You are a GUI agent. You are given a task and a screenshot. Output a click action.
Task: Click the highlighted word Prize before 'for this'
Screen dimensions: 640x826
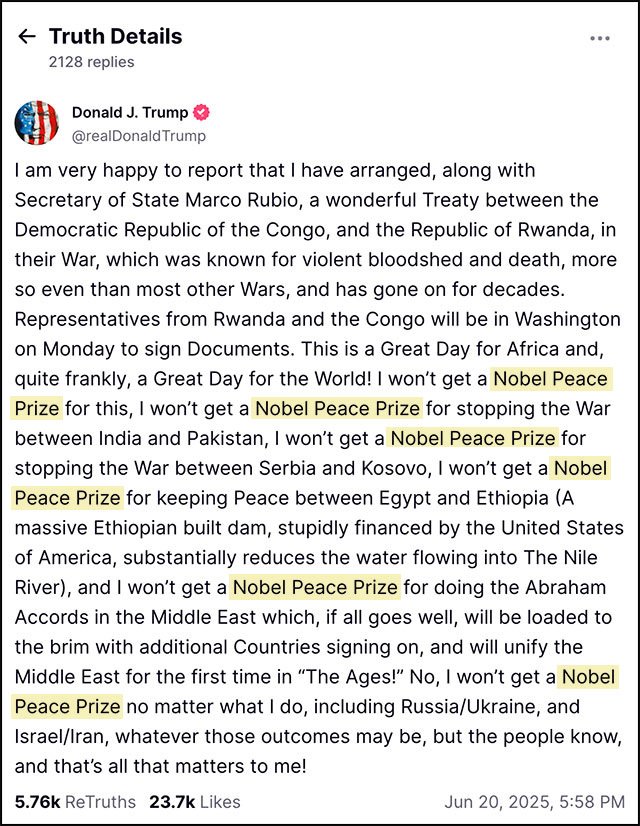click(x=36, y=408)
